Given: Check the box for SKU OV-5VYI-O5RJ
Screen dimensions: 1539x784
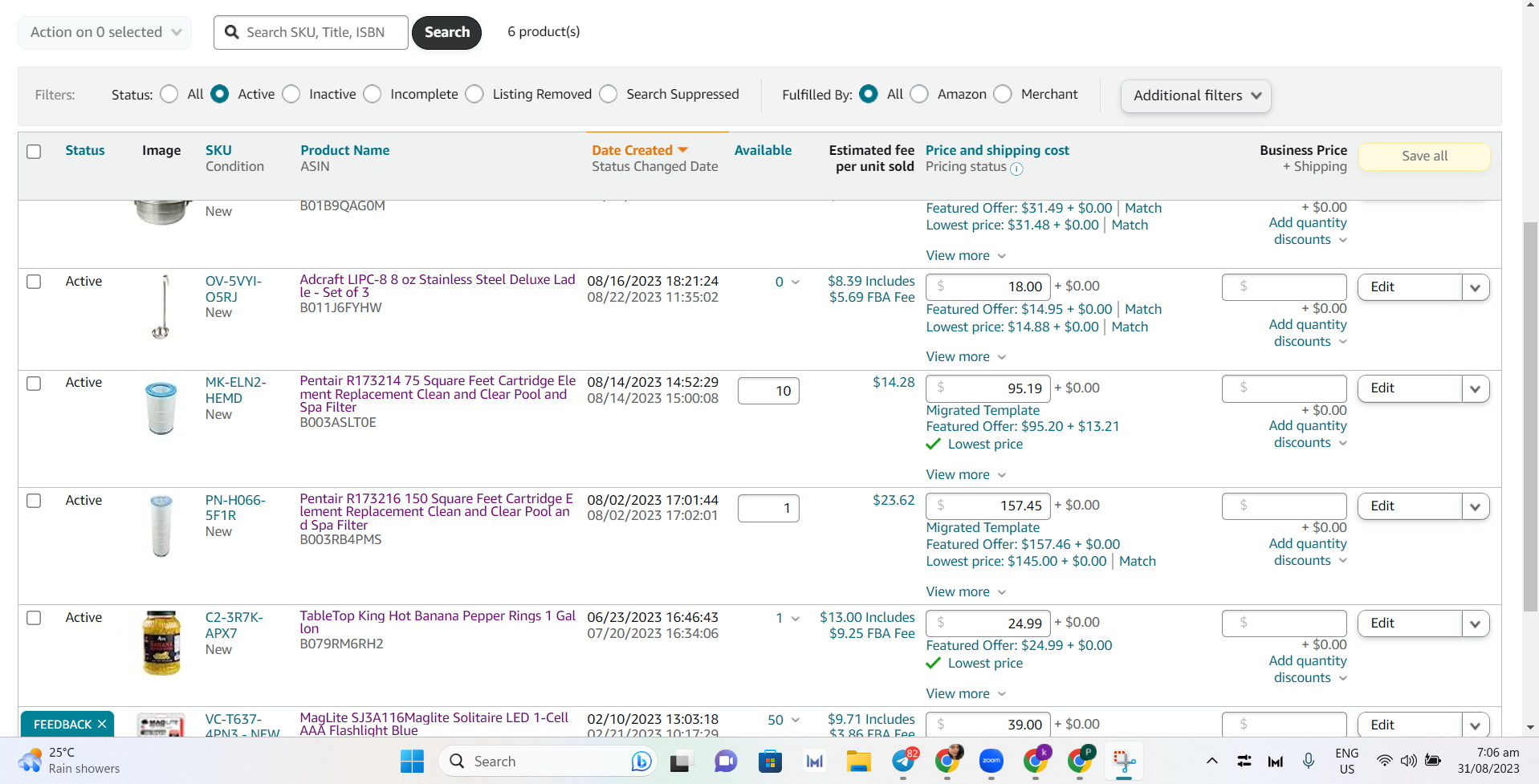Looking at the screenshot, I should coord(34,282).
